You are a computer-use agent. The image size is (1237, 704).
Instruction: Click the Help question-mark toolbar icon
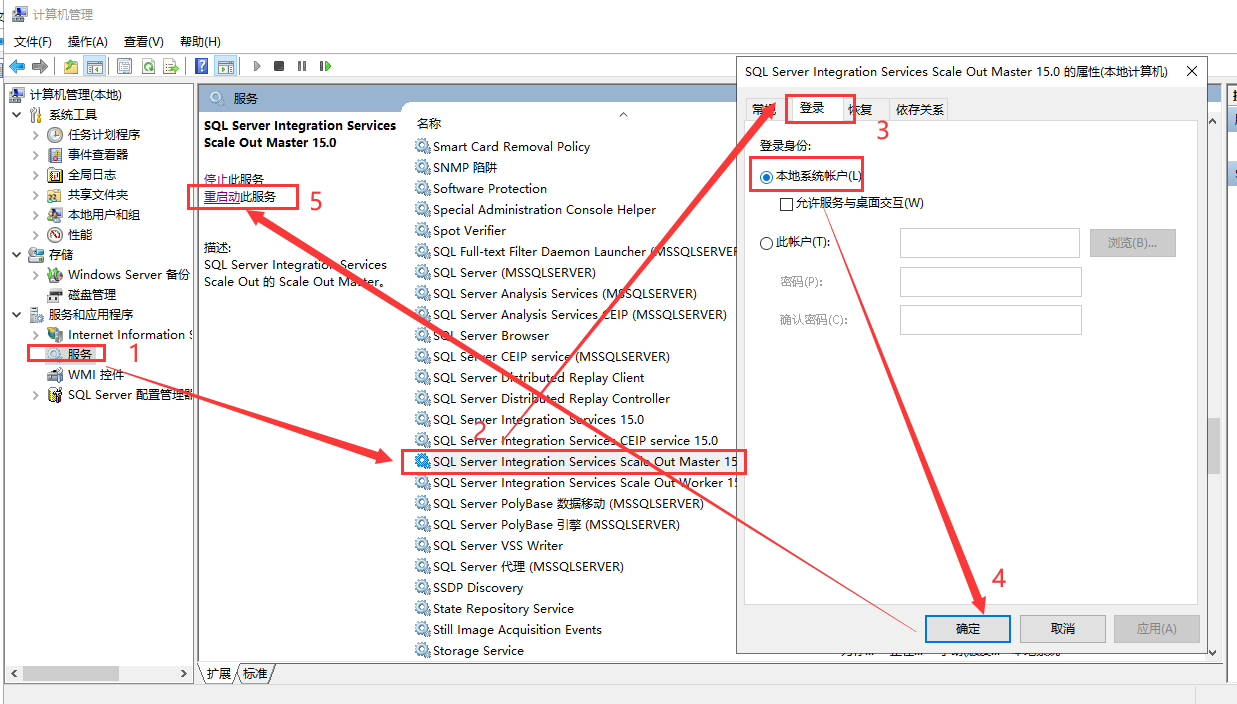click(x=201, y=66)
